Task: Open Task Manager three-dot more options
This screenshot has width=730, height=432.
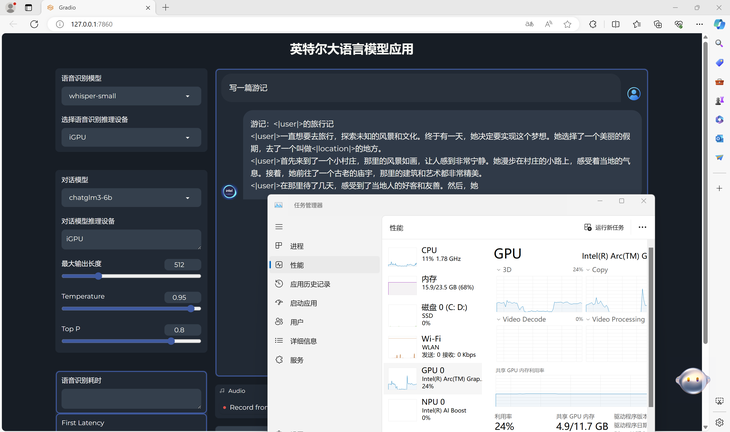Action: coord(642,227)
